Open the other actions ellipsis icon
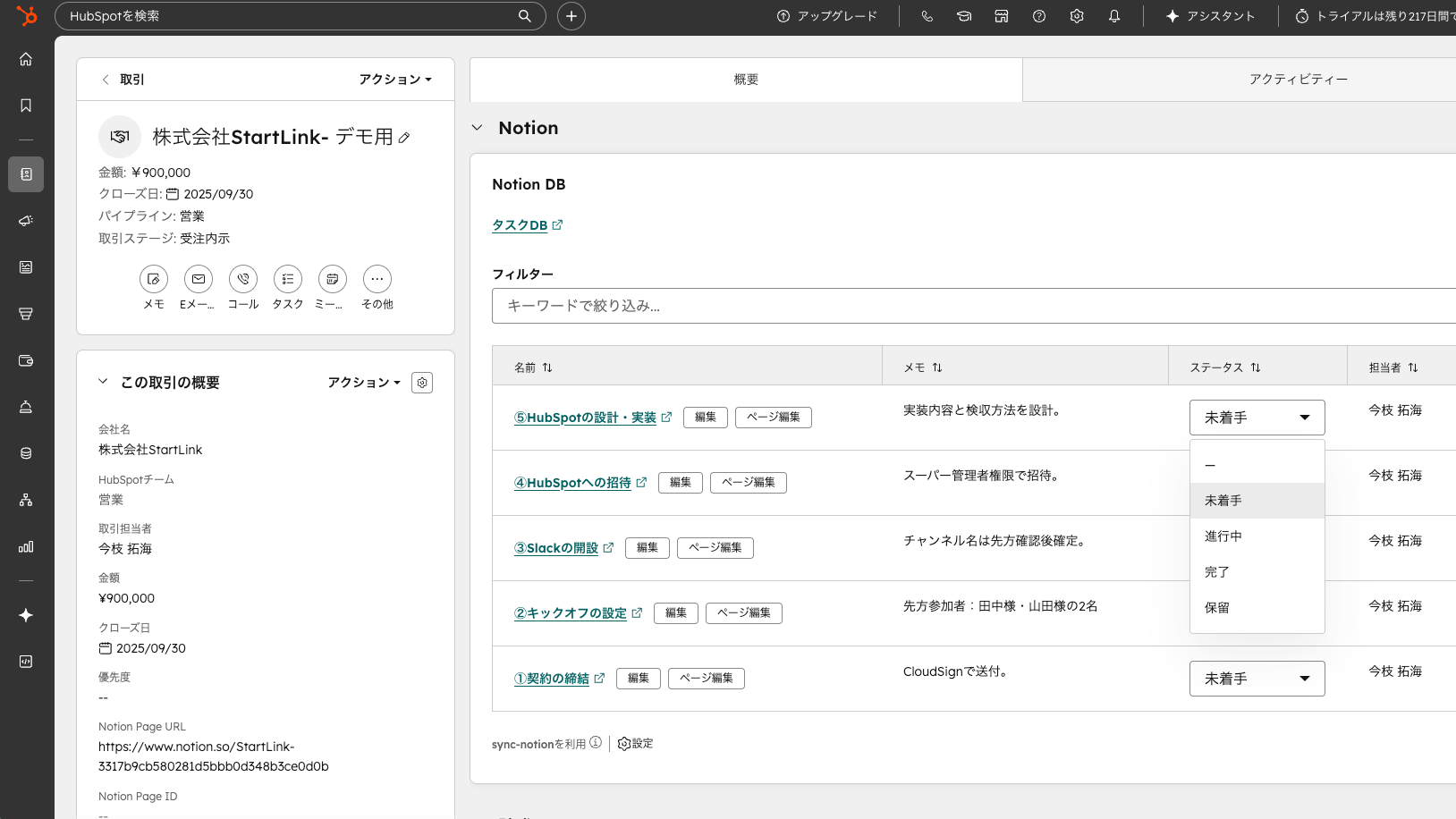 377,279
